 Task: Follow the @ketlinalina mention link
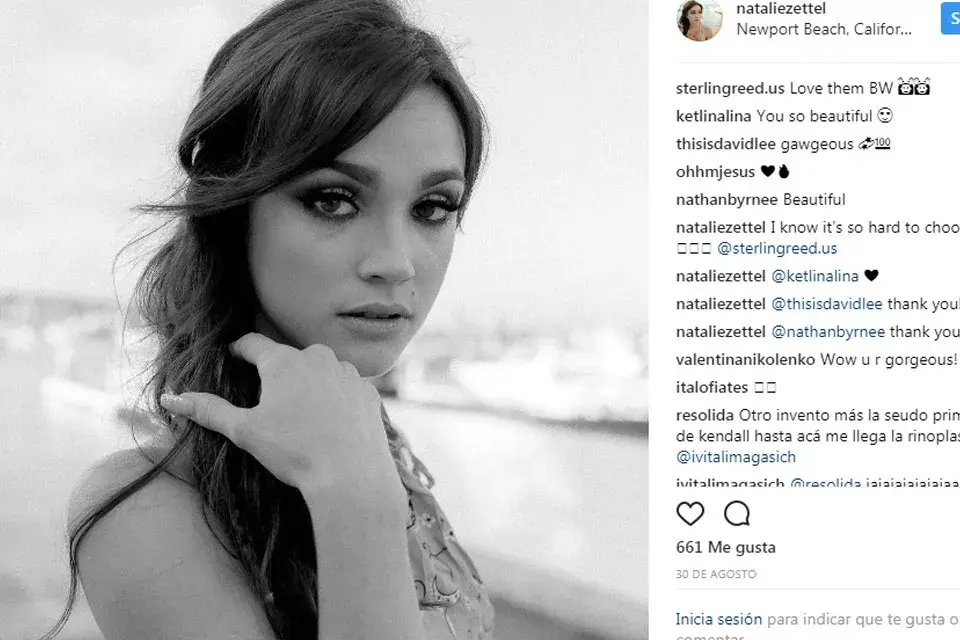[815, 276]
